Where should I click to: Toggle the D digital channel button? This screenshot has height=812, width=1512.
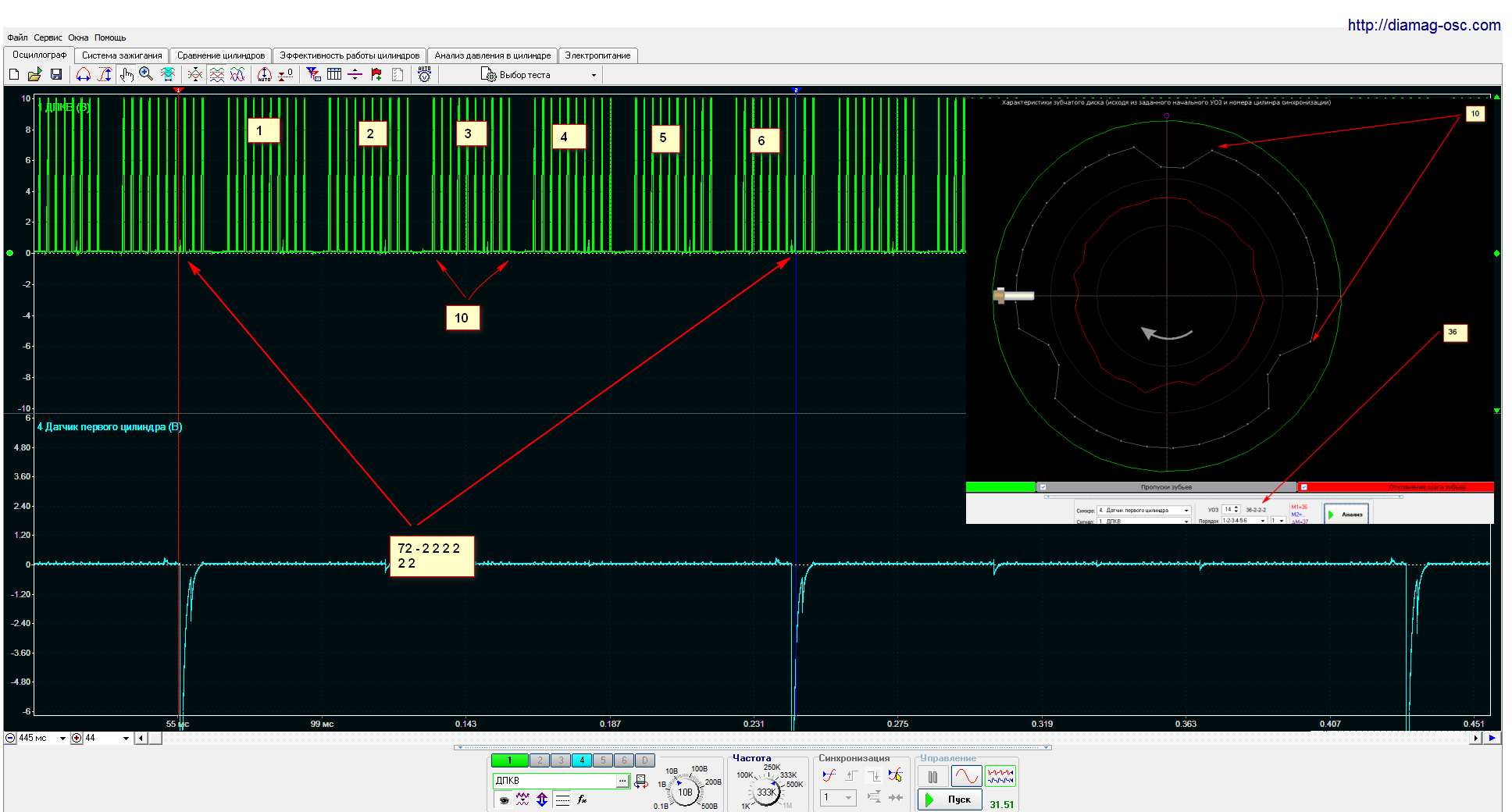[645, 760]
